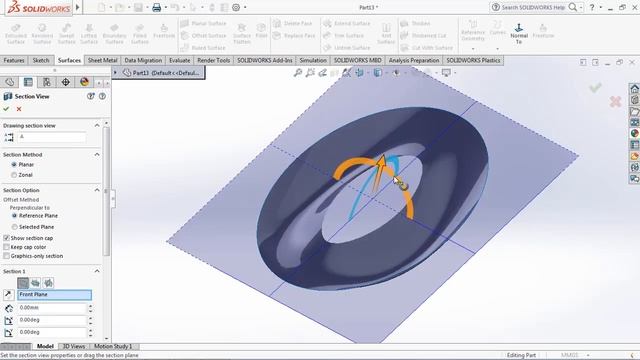
Task: Open the Evaluate tab
Action: [180, 60]
